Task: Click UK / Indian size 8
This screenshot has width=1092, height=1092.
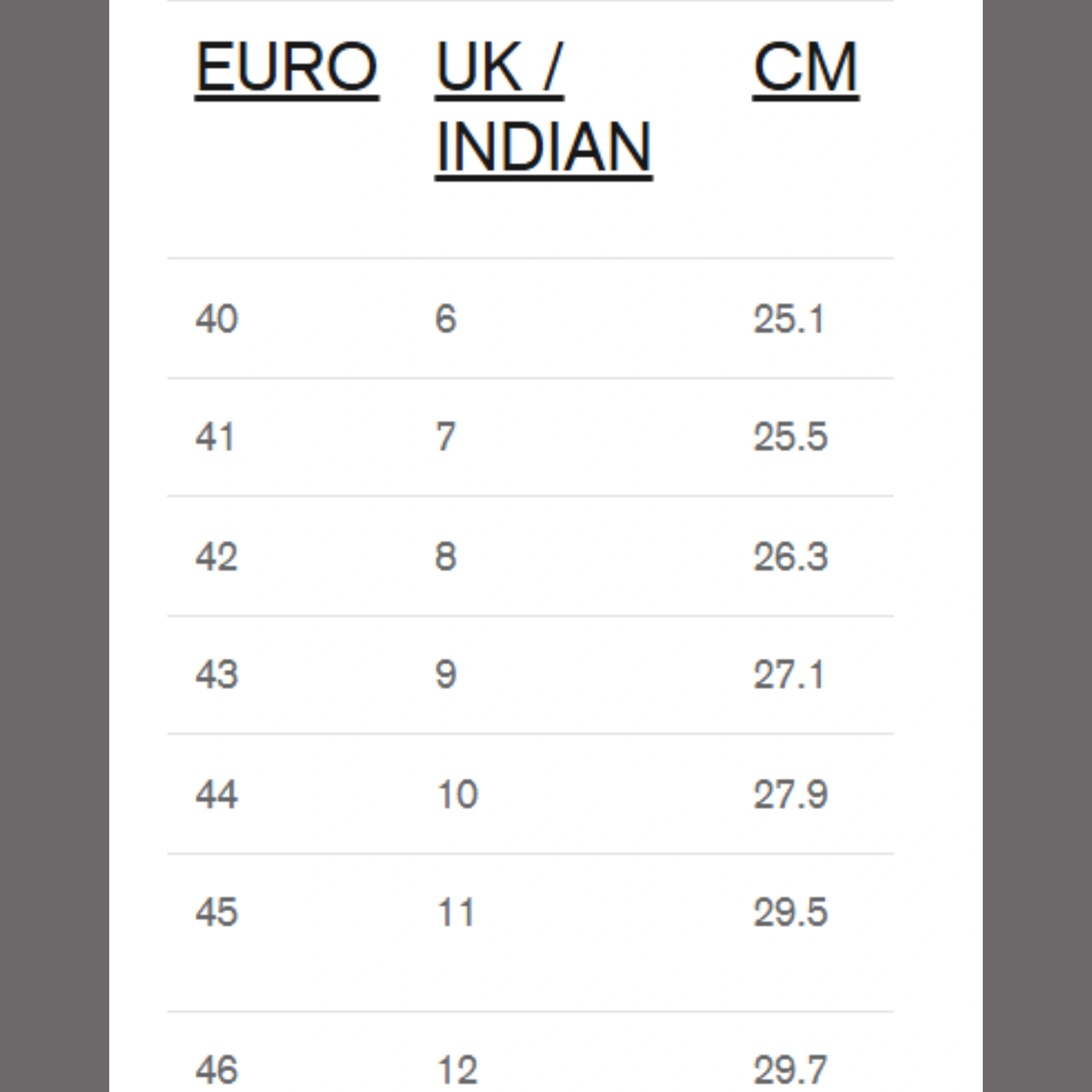Action: coord(445,557)
